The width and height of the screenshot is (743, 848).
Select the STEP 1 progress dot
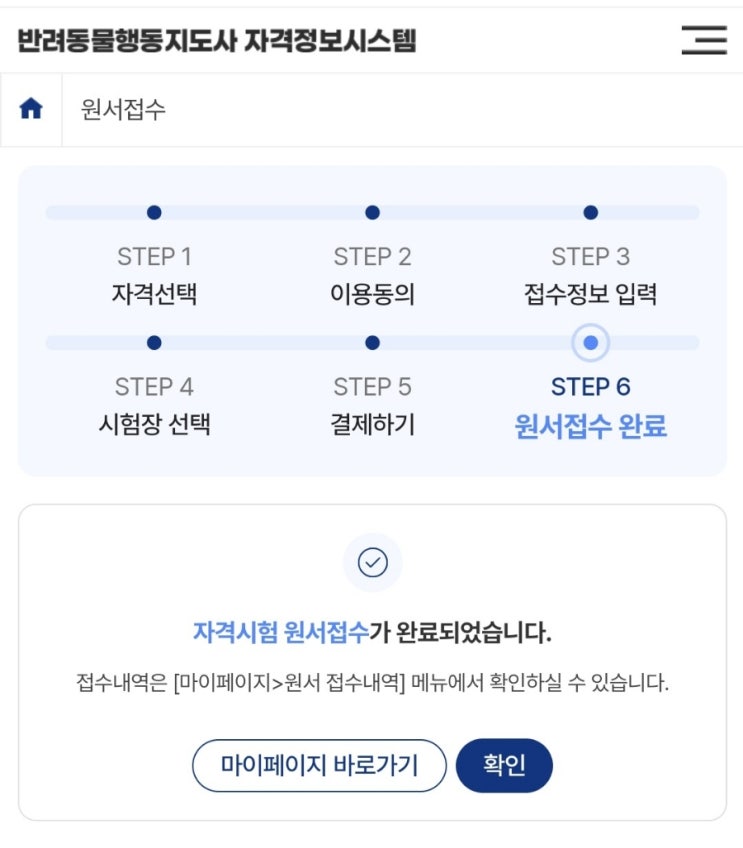pyautogui.click(x=154, y=213)
